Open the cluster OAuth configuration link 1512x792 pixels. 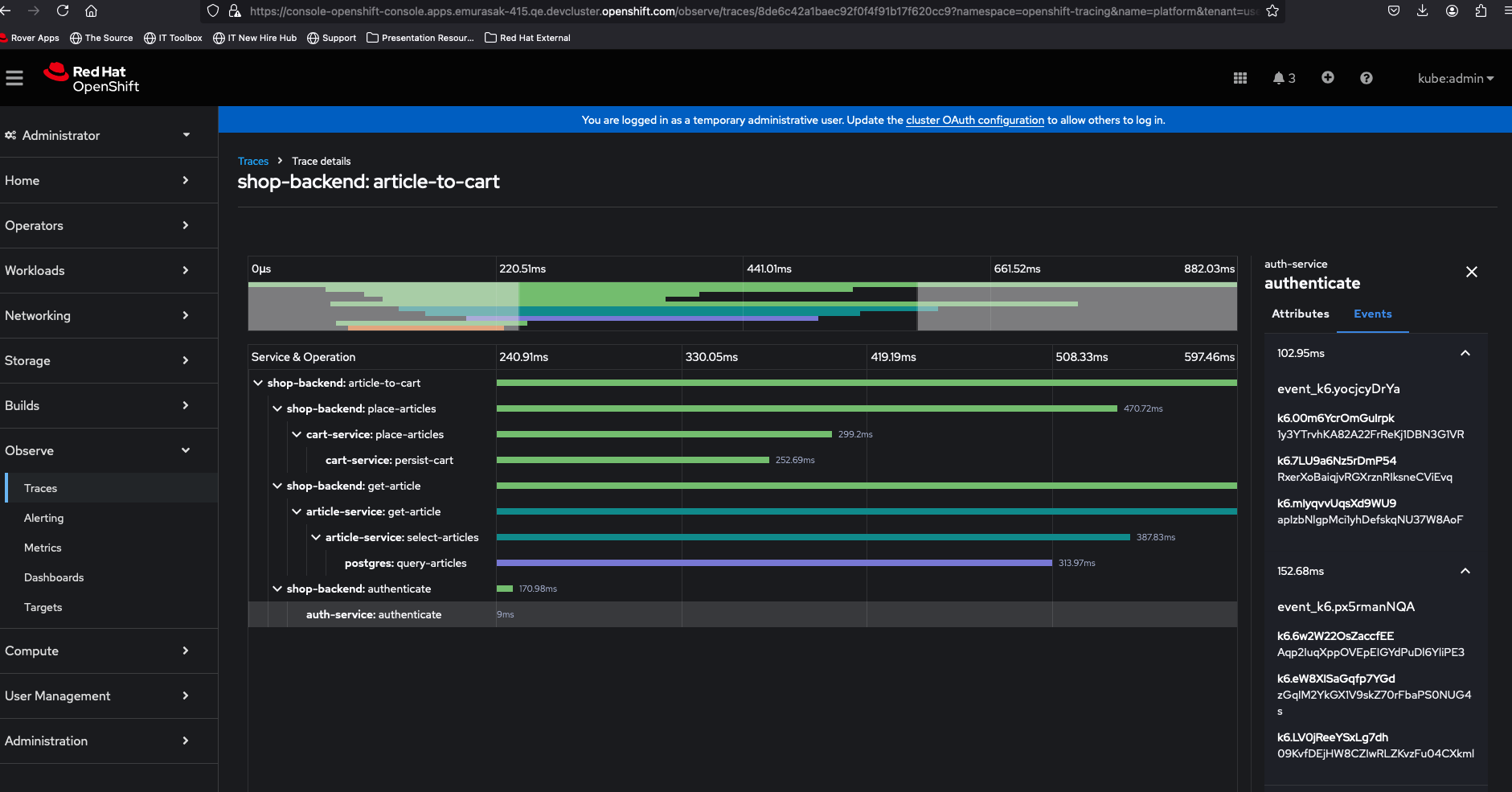point(975,120)
